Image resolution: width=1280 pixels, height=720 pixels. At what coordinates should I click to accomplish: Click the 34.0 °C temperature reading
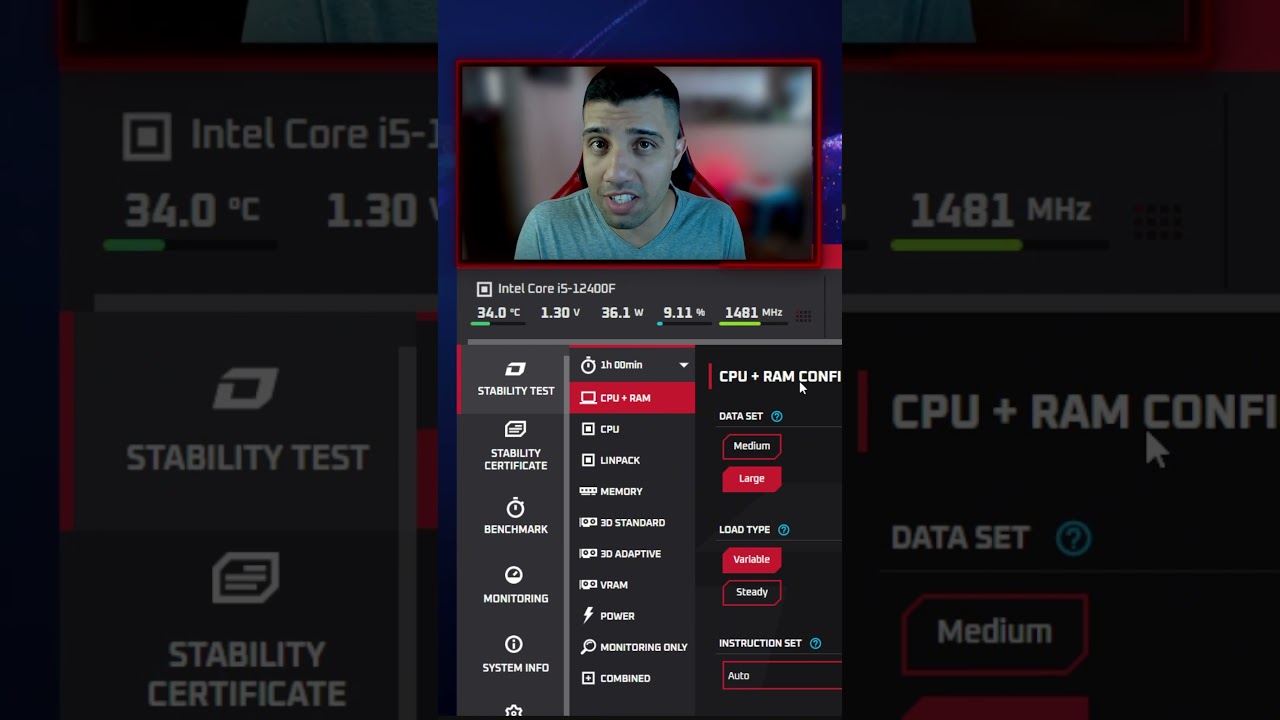pyautogui.click(x=498, y=313)
